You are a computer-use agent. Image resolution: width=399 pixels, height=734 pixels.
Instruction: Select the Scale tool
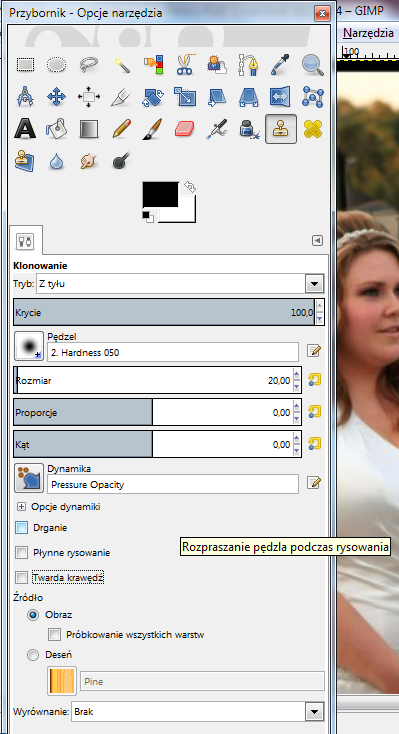(185, 97)
